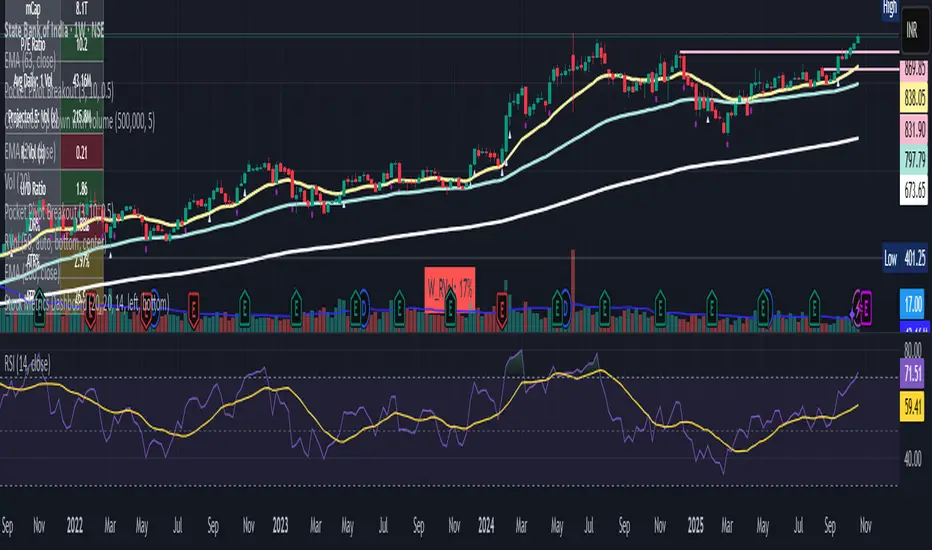Click the mCap 8.1T dashboard value

[x=81, y=8]
